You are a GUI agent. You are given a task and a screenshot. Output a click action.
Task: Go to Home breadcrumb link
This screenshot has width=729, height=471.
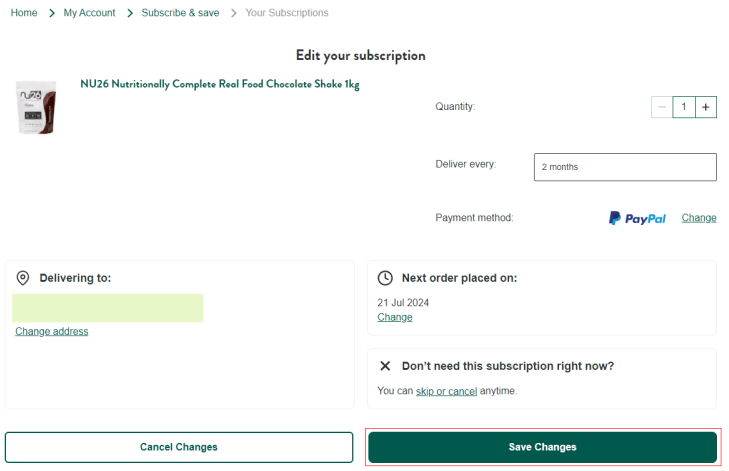click(x=24, y=13)
